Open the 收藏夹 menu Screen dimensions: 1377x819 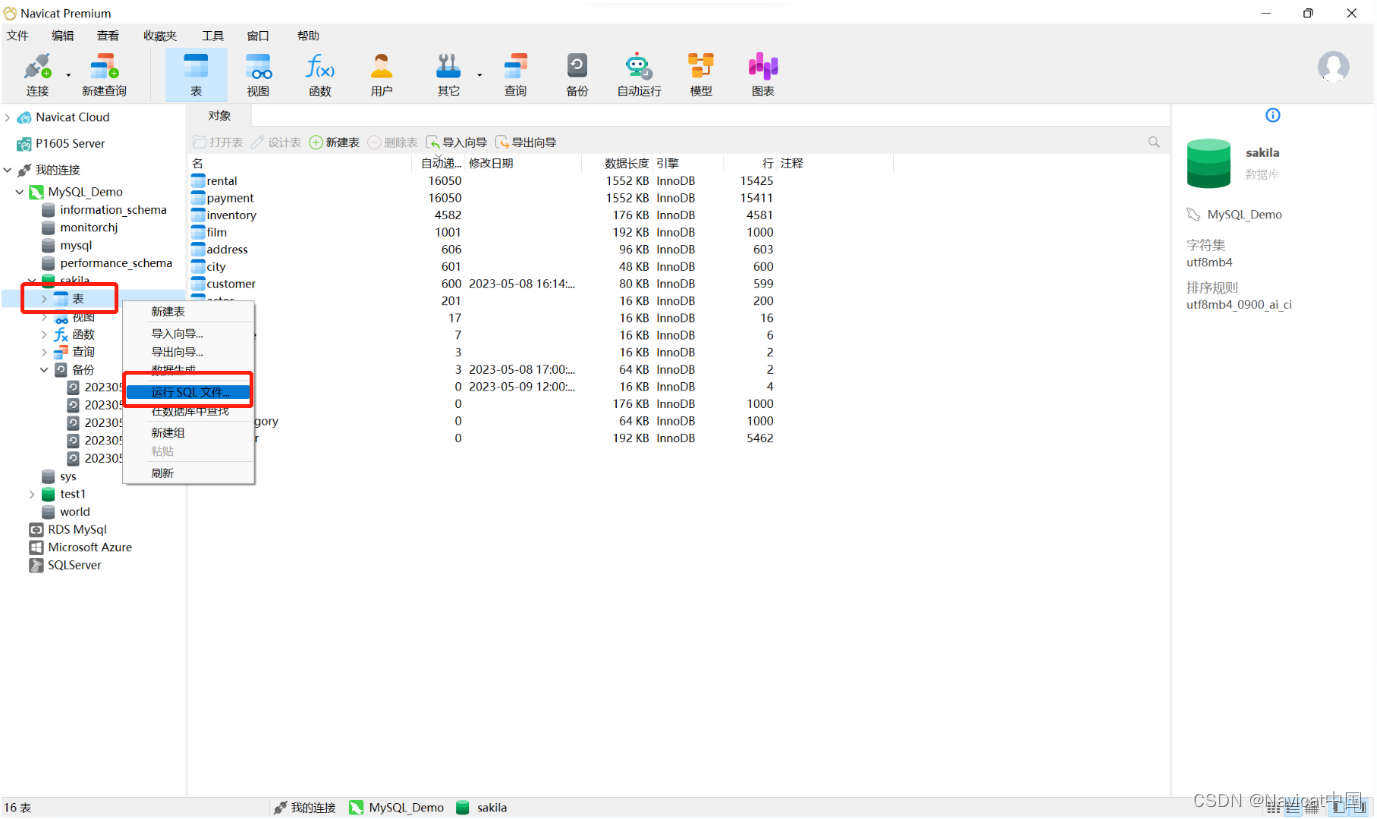coord(160,35)
